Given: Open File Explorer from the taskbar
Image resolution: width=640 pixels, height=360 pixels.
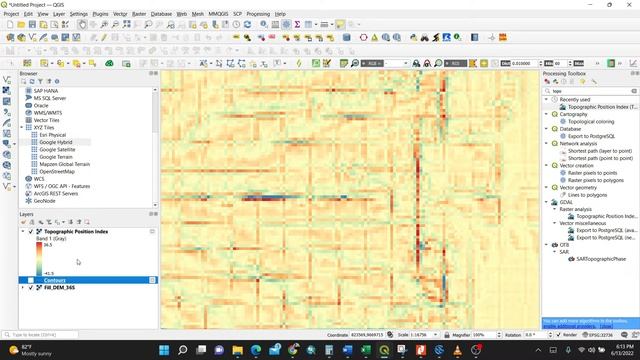Looking at the screenshot, I should tap(238, 350).
